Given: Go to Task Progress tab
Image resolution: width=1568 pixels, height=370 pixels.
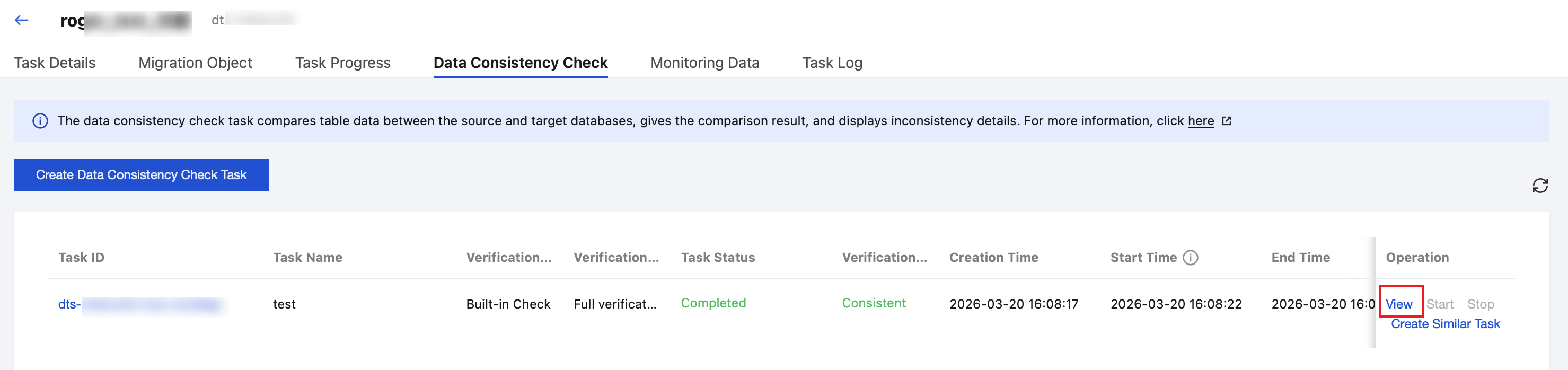Looking at the screenshot, I should pyautogui.click(x=342, y=63).
